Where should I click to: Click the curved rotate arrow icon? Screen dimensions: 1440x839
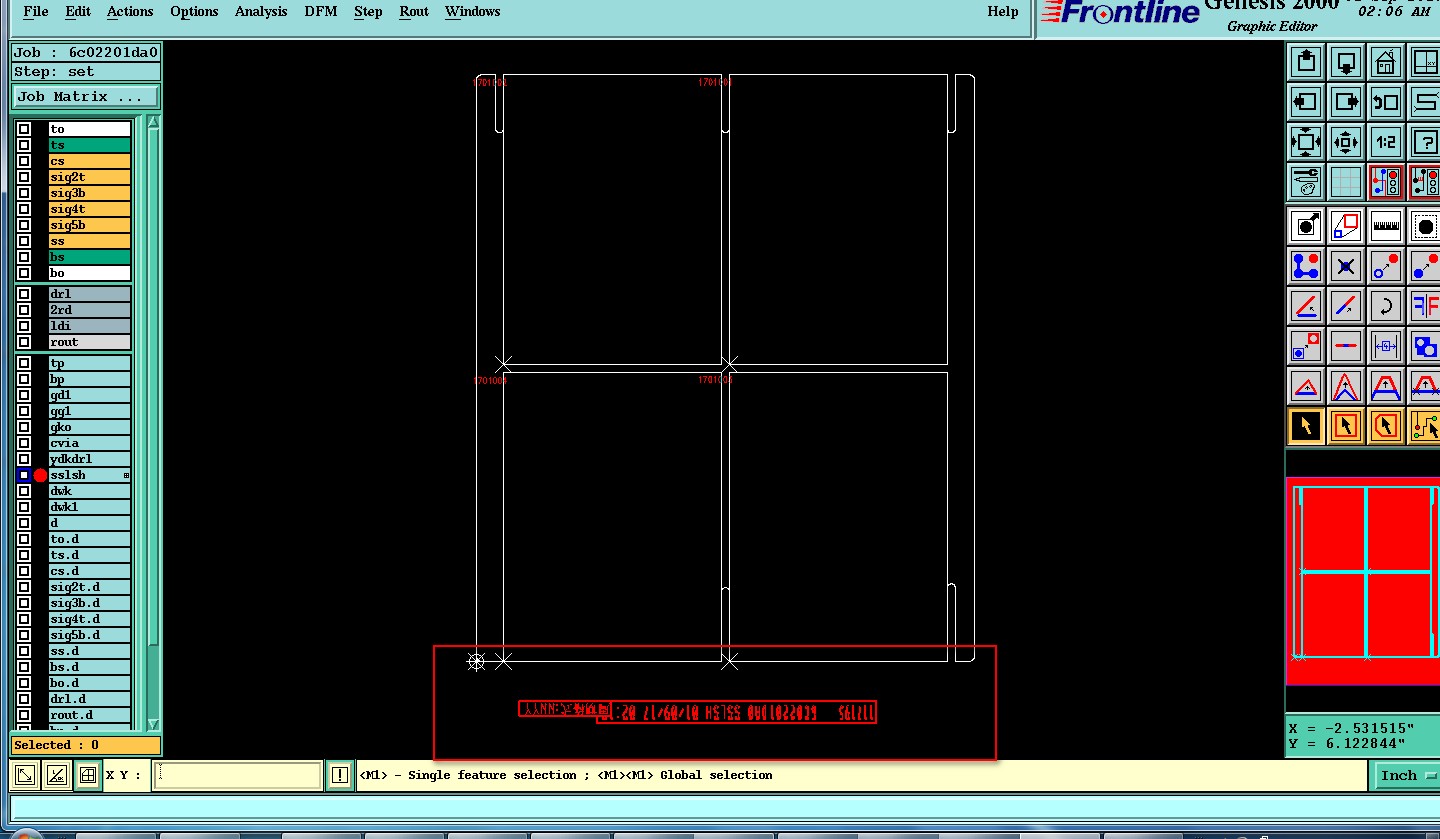pyautogui.click(x=1385, y=306)
